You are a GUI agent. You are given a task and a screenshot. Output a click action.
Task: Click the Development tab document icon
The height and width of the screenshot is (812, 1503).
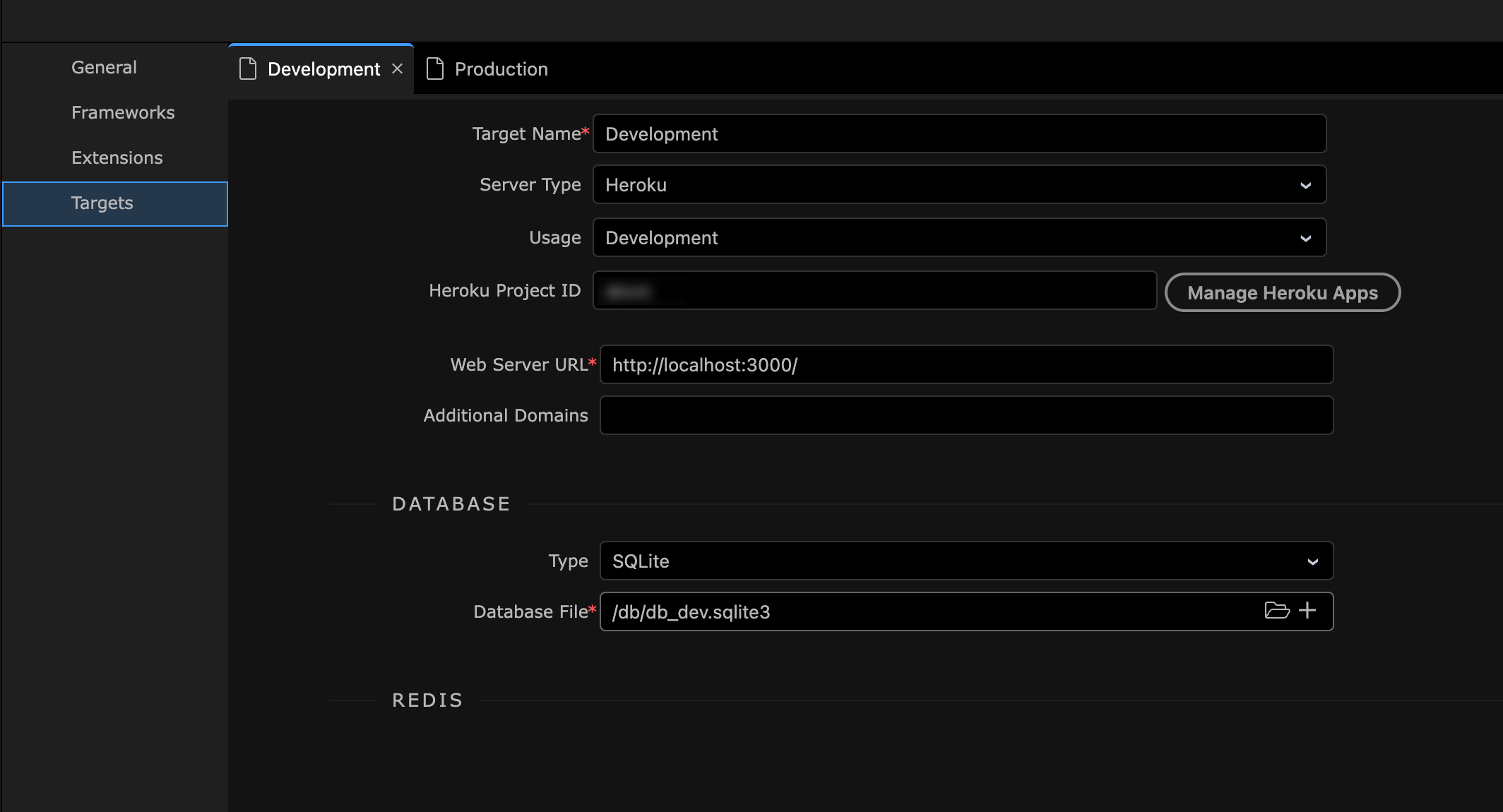[x=248, y=68]
